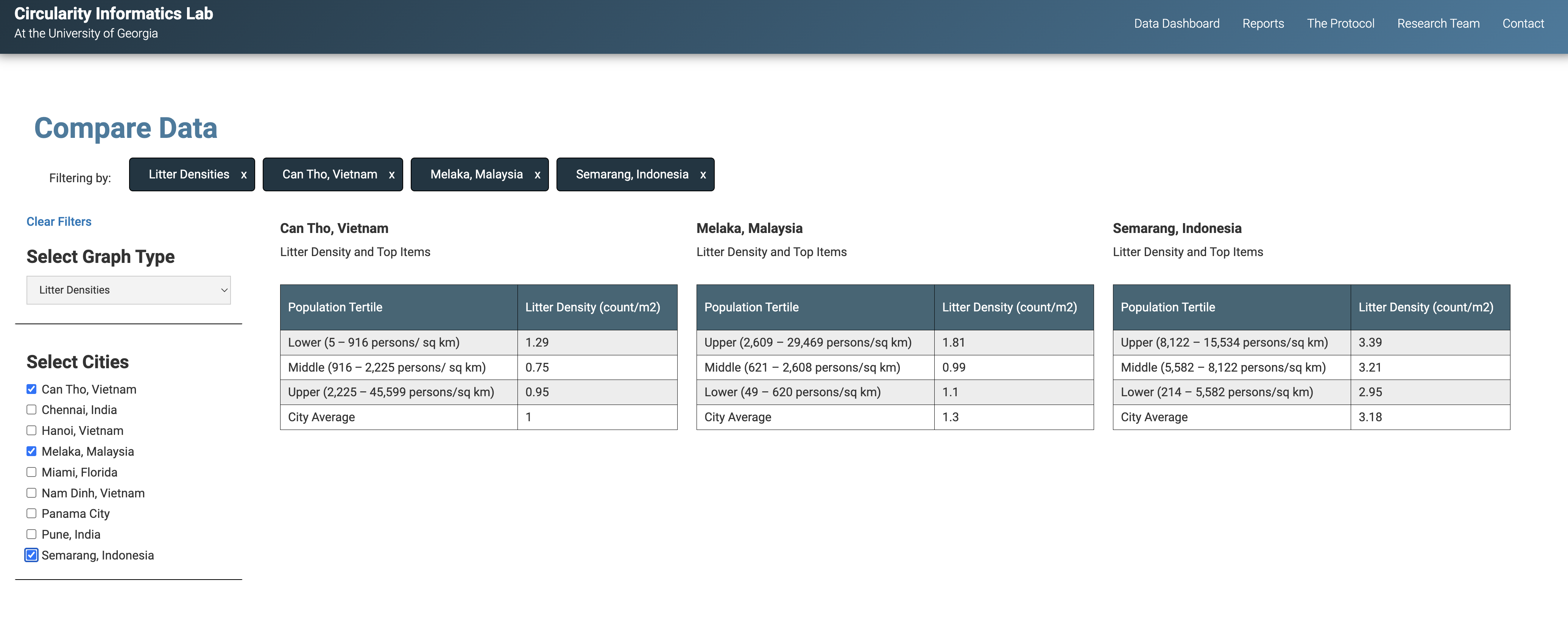This screenshot has width=1568, height=622.
Task: Check the Hanoi, Vietnam city option
Action: (32, 431)
